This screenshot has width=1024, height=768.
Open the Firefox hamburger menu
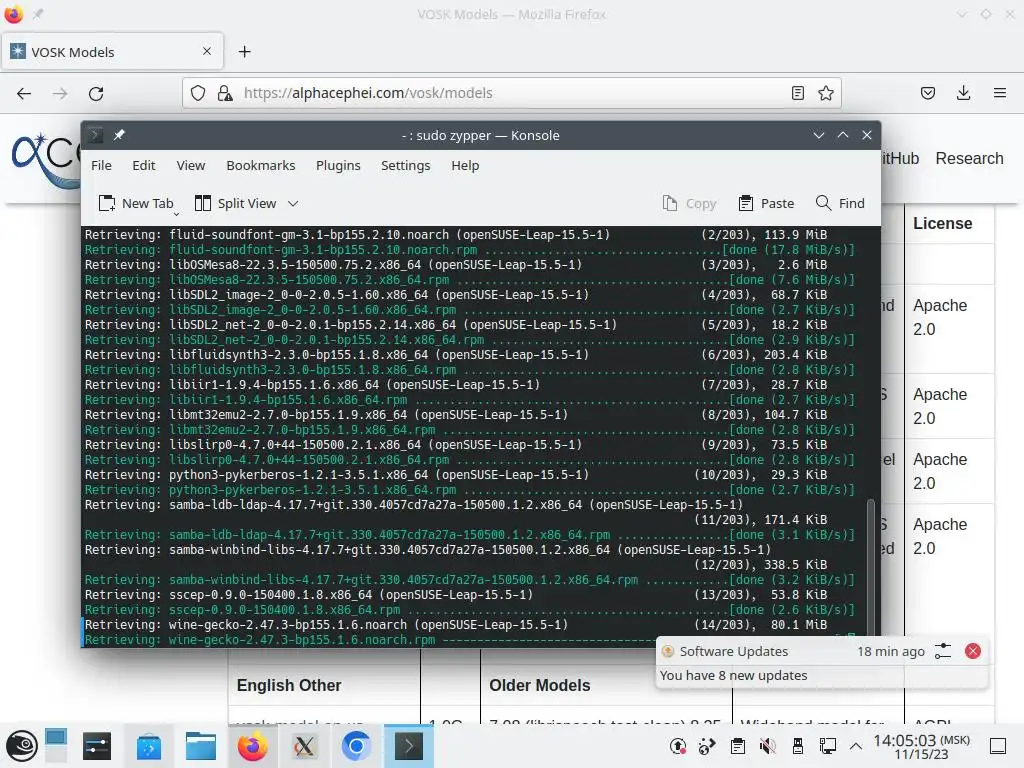point(1000,93)
